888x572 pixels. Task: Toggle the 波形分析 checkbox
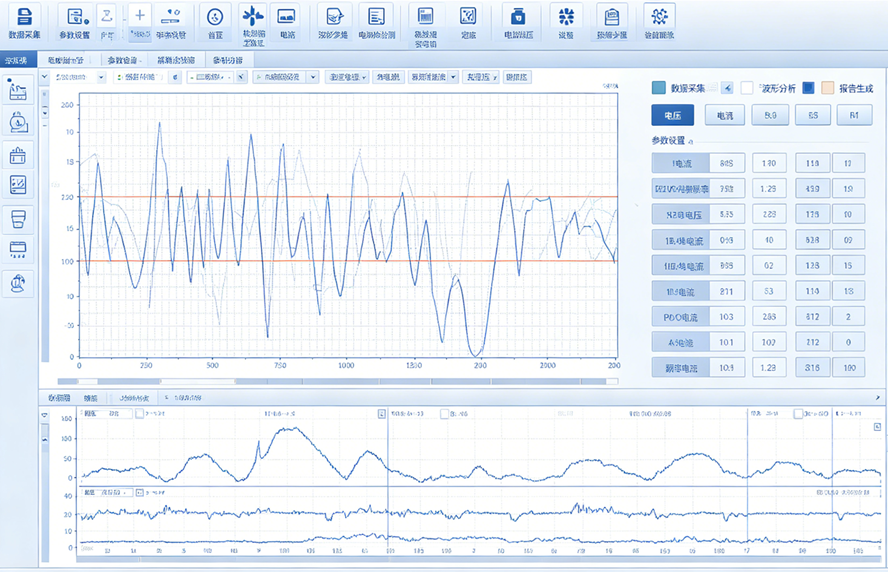[746, 88]
